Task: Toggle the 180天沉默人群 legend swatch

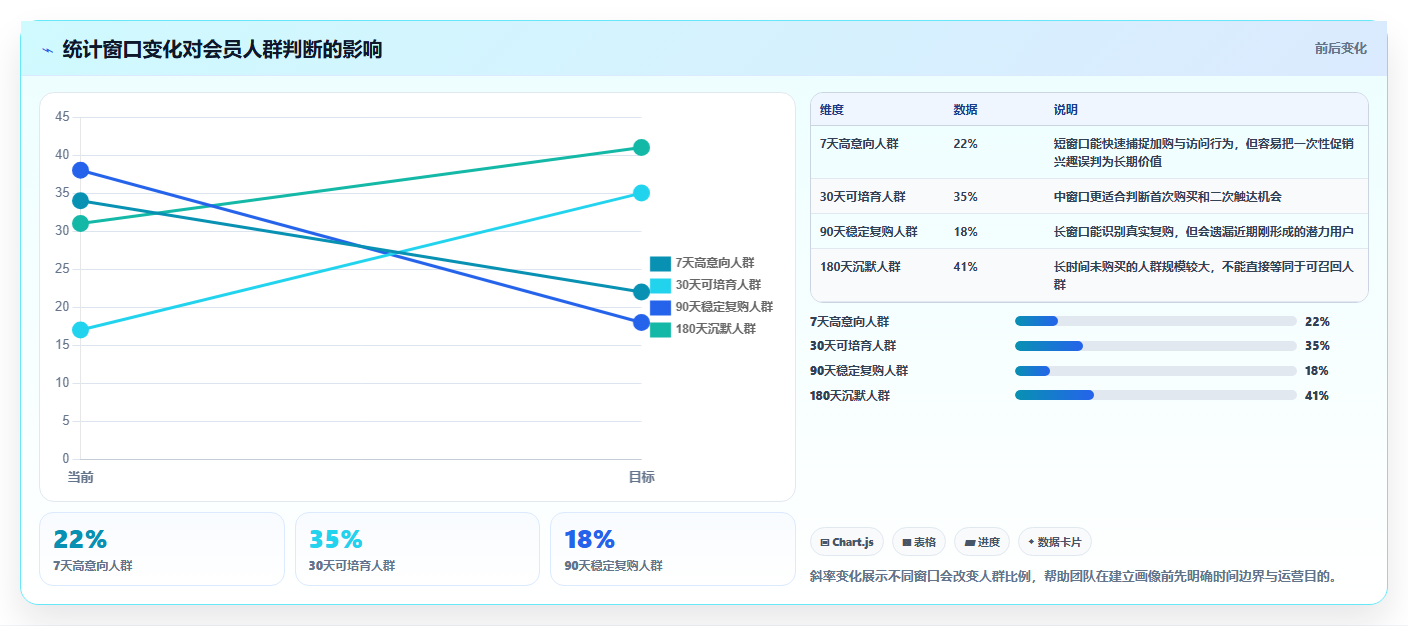Action: [x=660, y=329]
